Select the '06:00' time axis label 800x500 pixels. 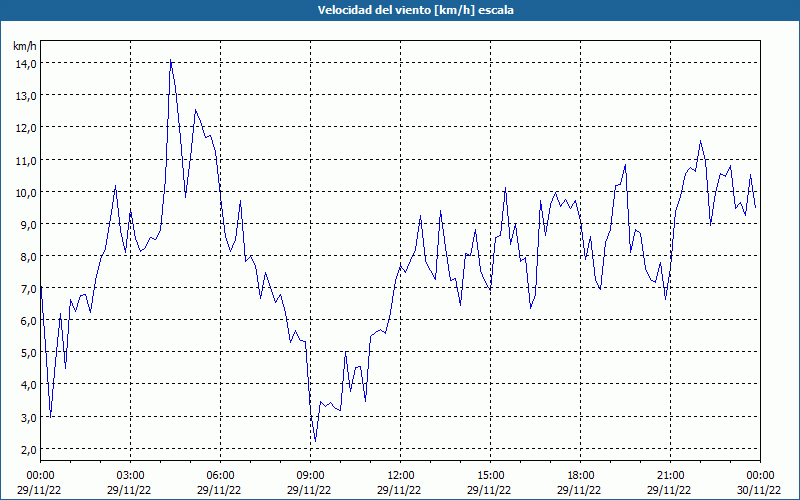(220, 476)
